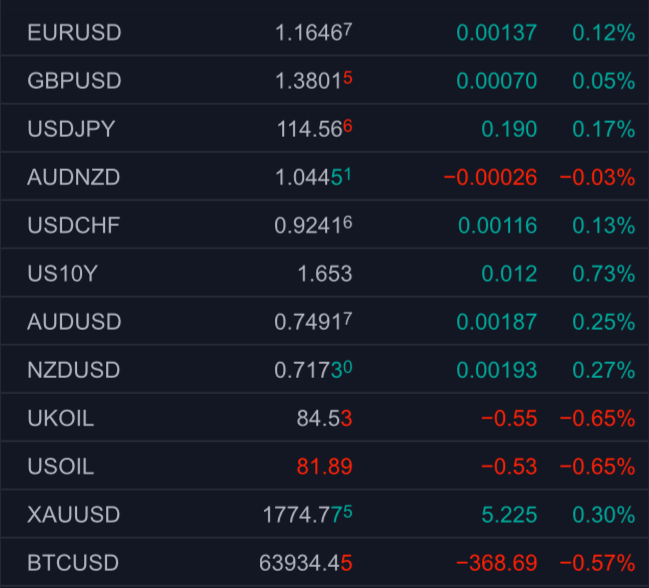Click the US10Y 0.73% change
649x588 pixels.
point(603,274)
